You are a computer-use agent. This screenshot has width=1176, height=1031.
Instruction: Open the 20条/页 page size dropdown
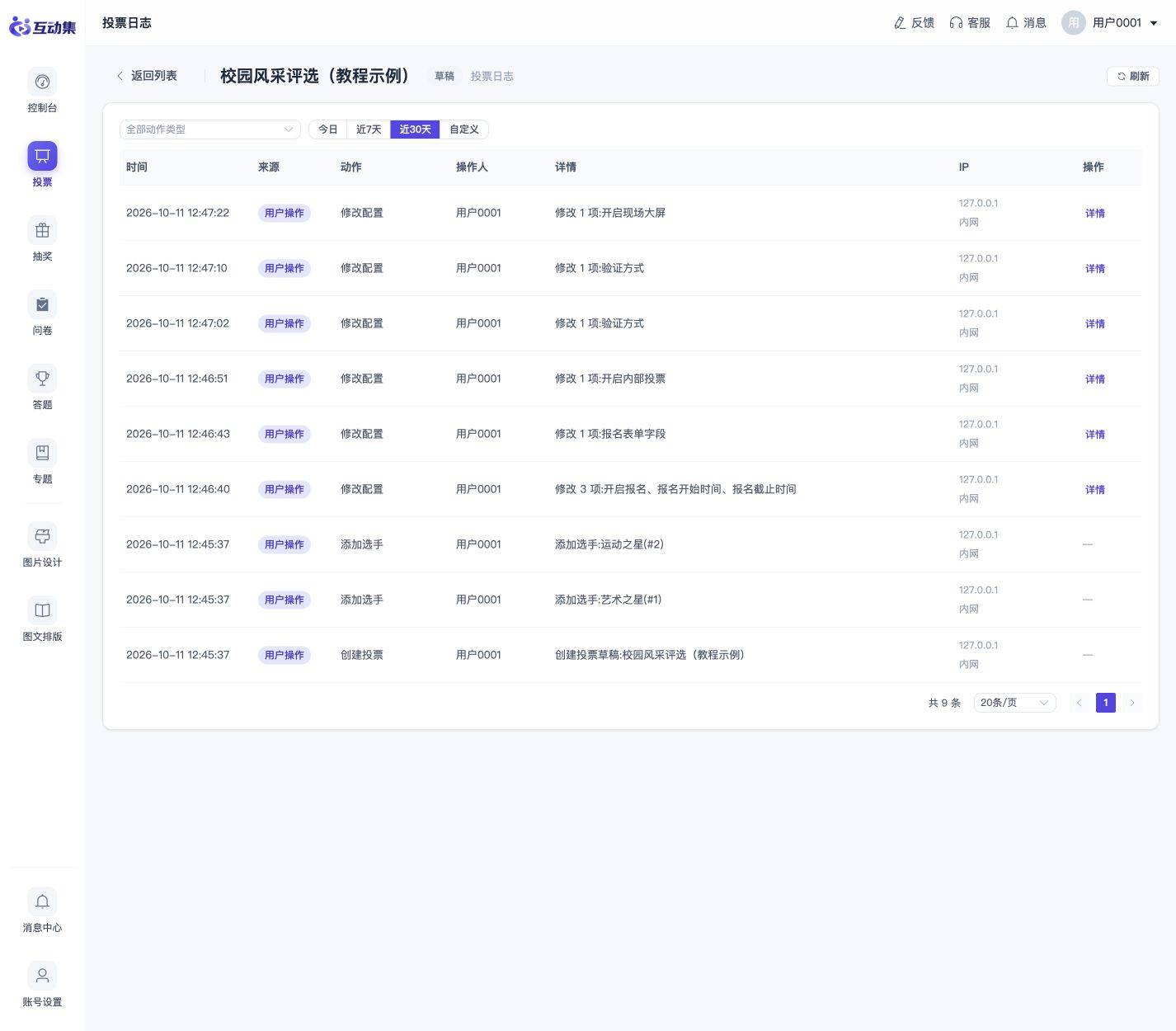(x=1014, y=703)
